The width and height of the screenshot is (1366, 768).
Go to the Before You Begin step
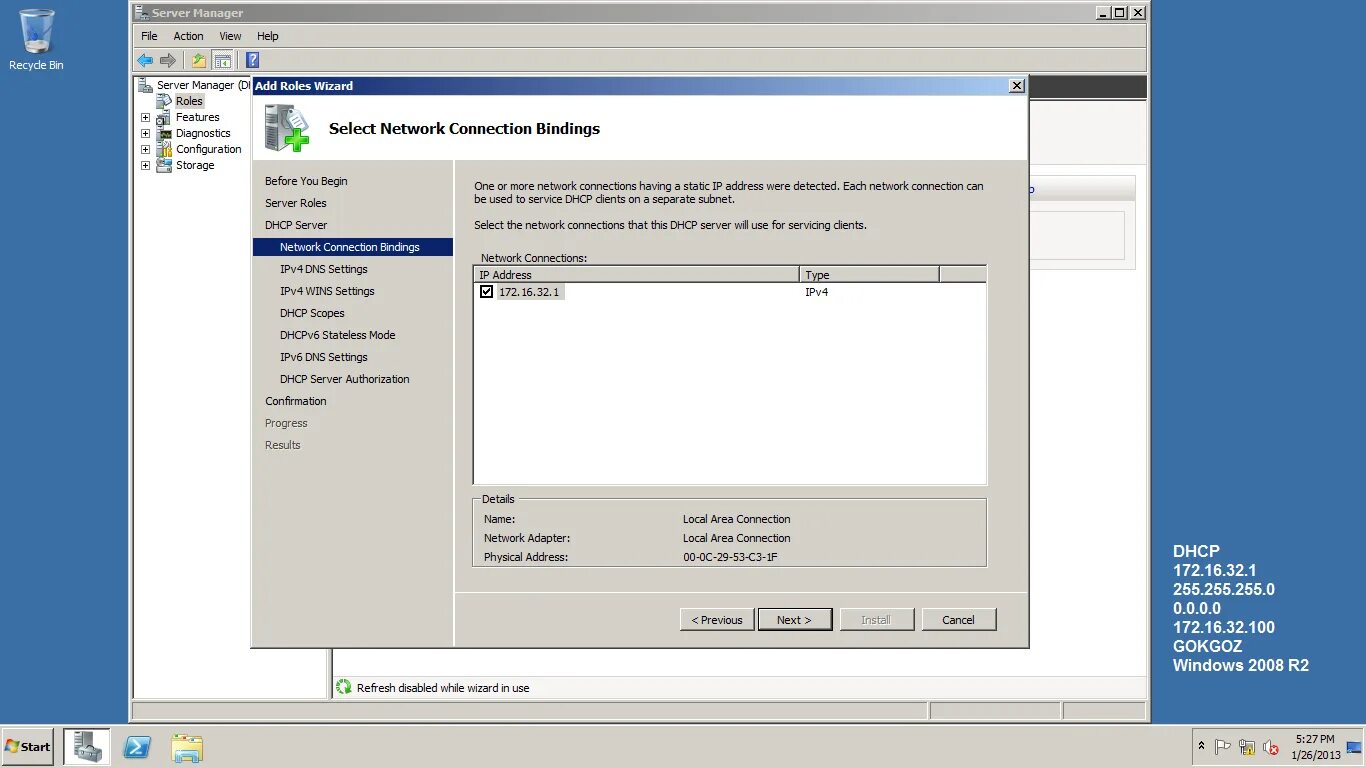point(306,181)
